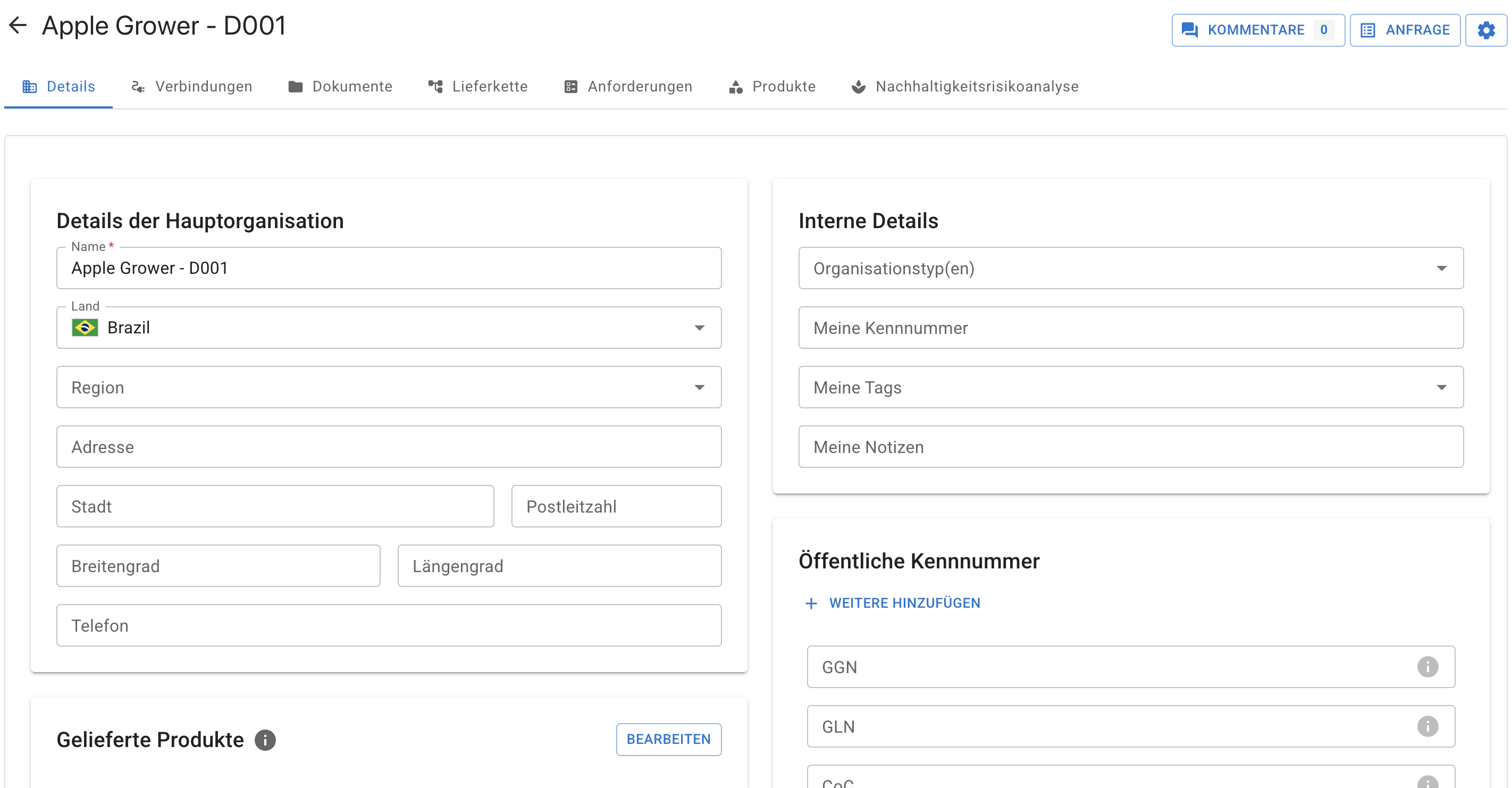
Task: Click the Name input field
Action: (x=389, y=269)
